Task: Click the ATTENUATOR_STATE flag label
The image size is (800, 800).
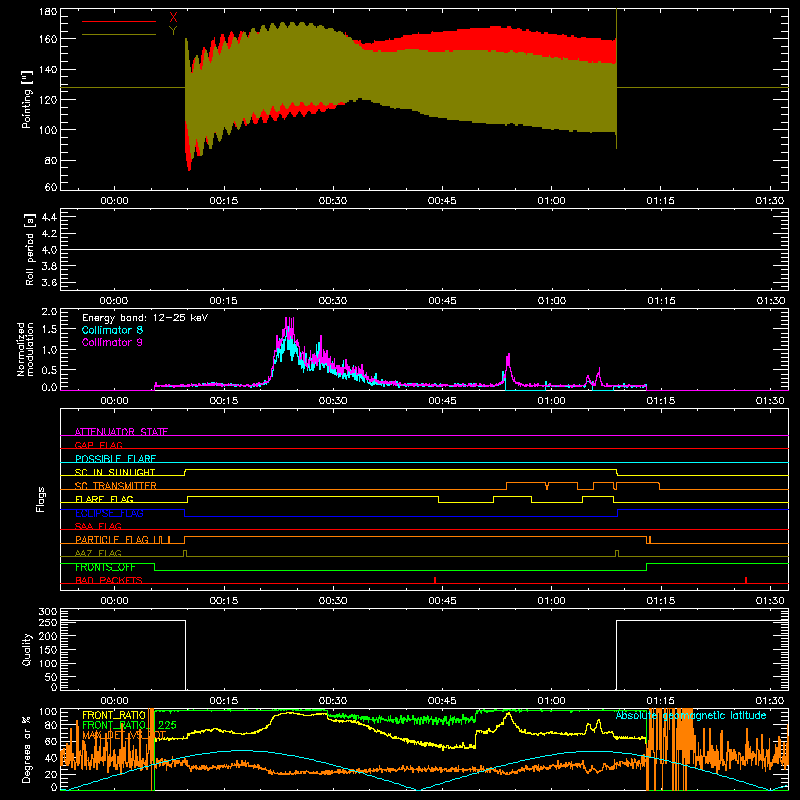Action: 121,432
